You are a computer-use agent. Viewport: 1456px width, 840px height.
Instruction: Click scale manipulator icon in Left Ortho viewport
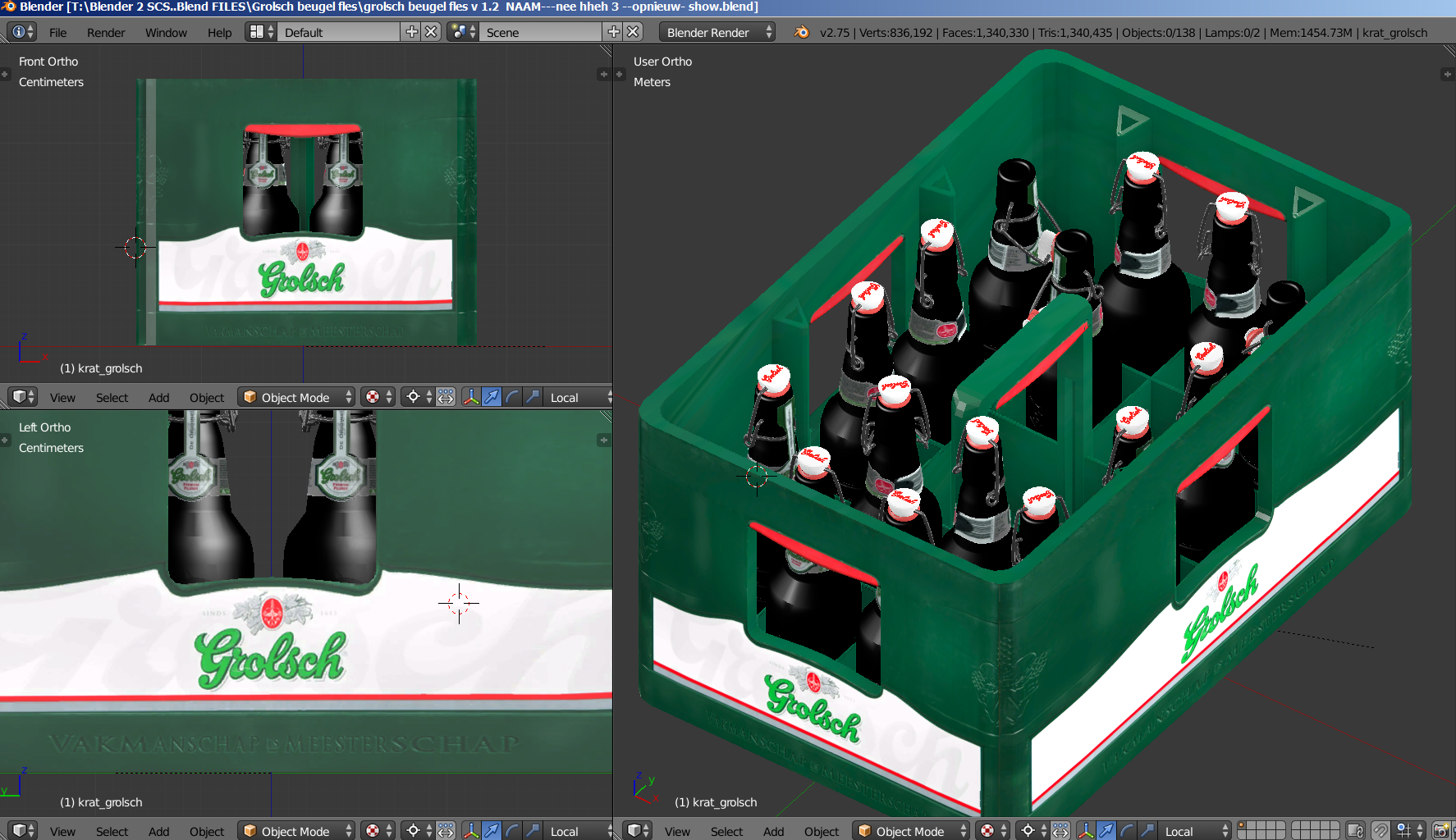(533, 831)
